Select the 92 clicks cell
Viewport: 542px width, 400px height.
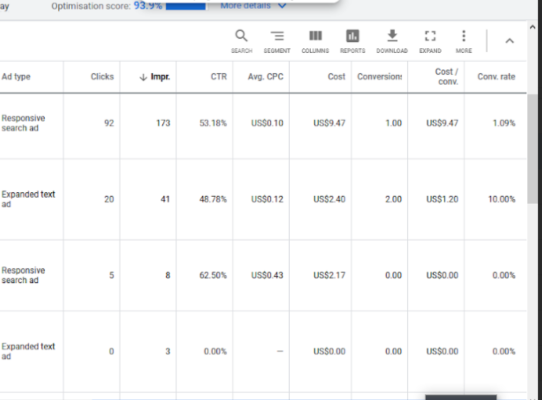109,123
